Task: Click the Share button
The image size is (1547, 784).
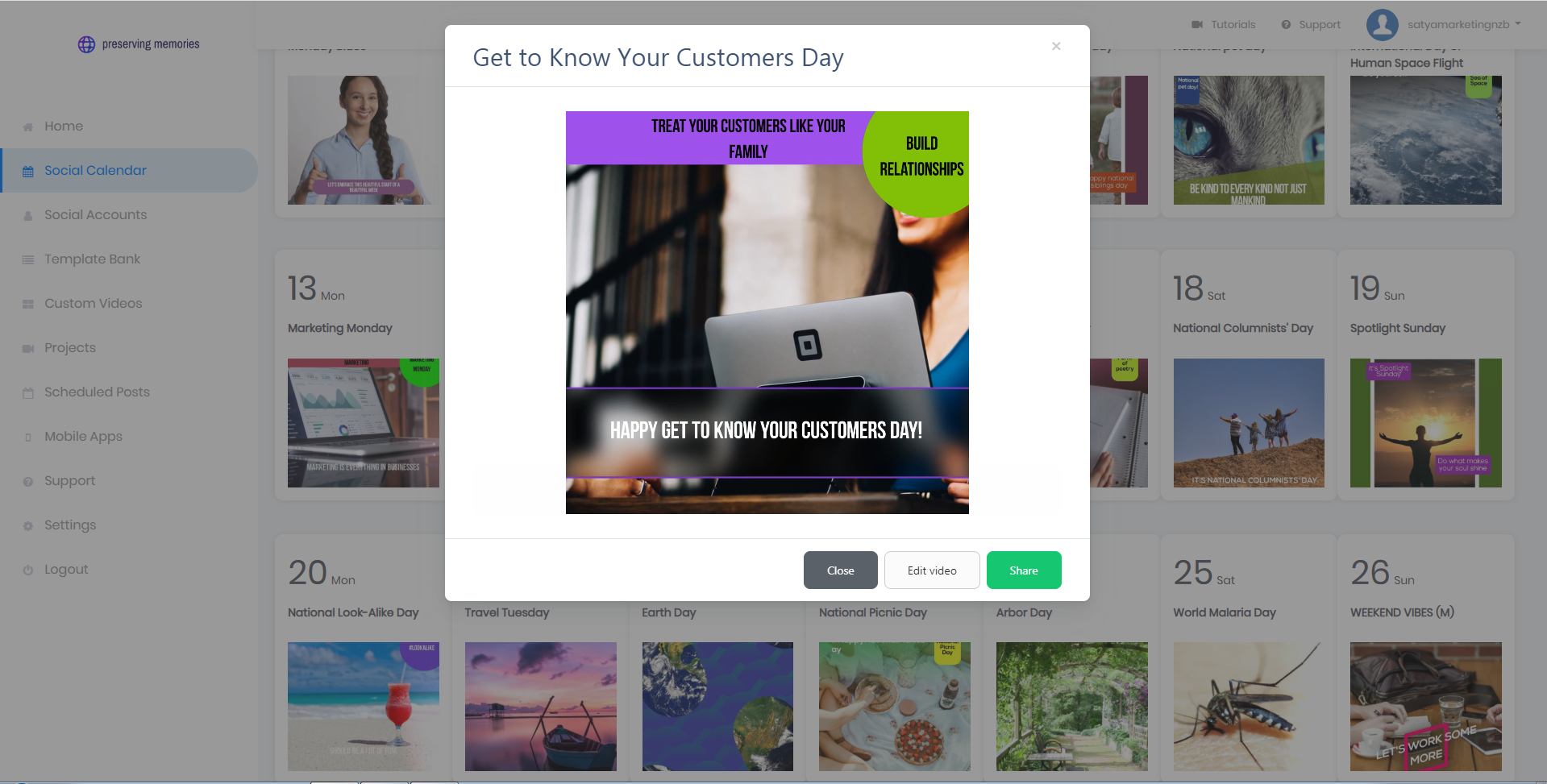Action: [1024, 570]
